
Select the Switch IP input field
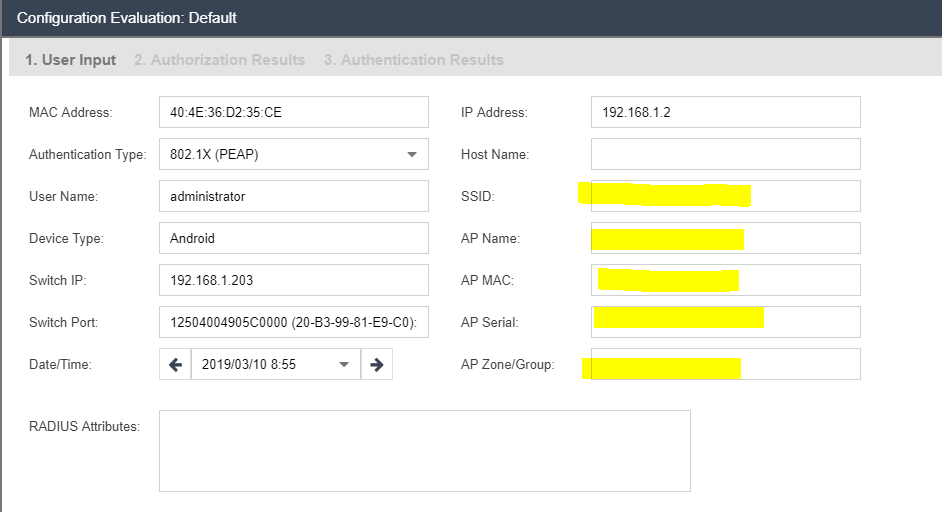click(293, 280)
